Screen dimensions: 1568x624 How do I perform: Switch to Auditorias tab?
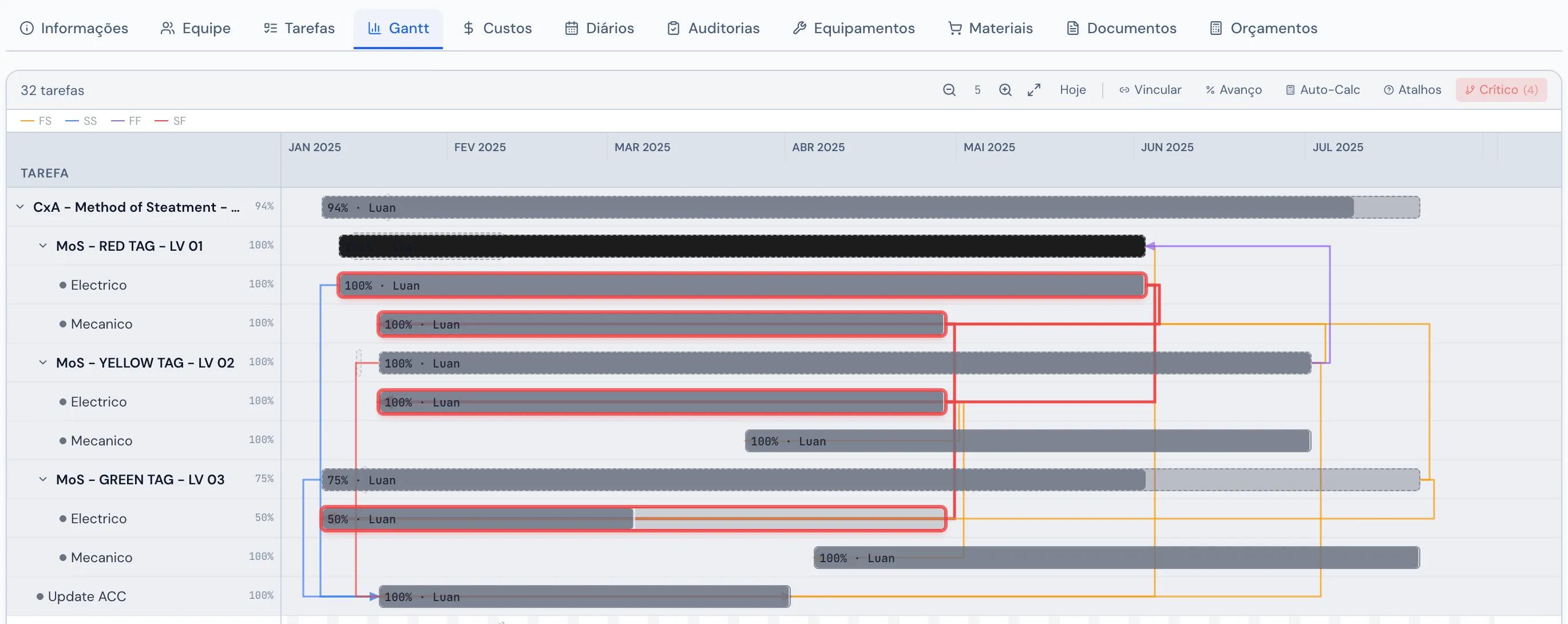click(714, 28)
